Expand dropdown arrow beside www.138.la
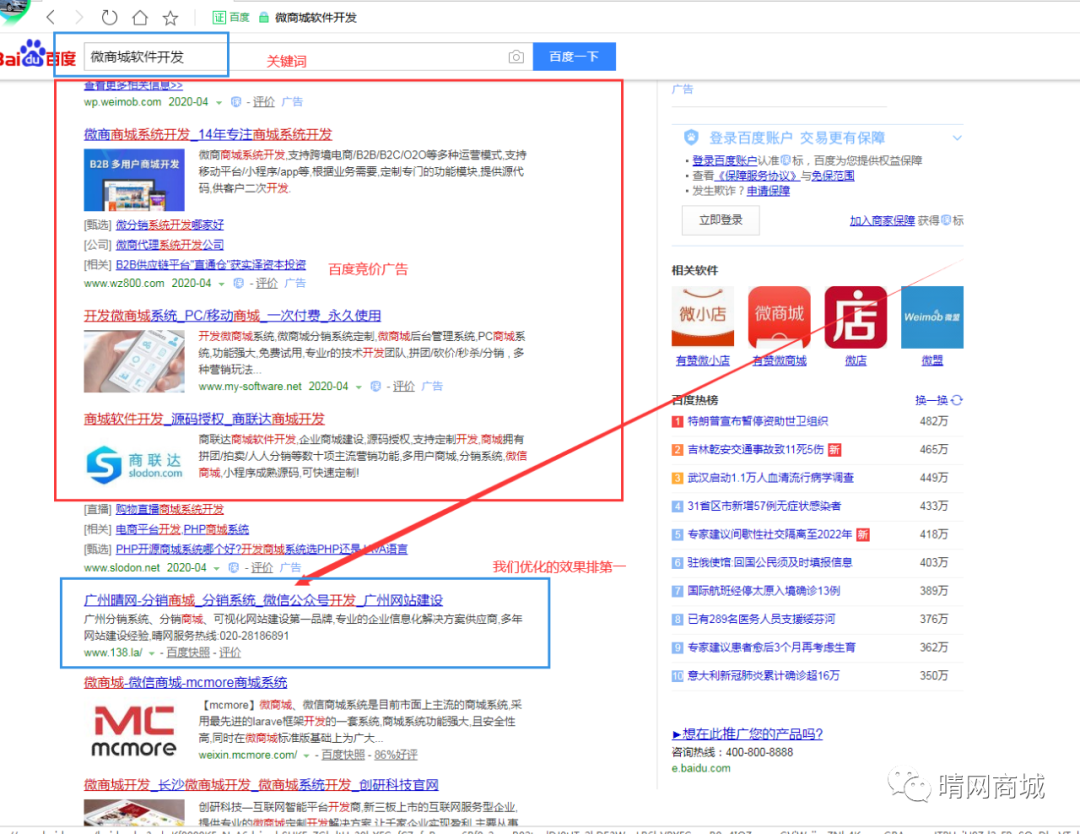Image resolution: width=1080 pixels, height=834 pixels. tap(152, 653)
